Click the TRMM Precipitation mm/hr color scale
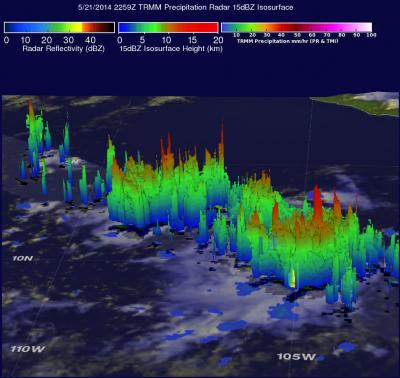The image size is (400, 378). [x=297, y=27]
